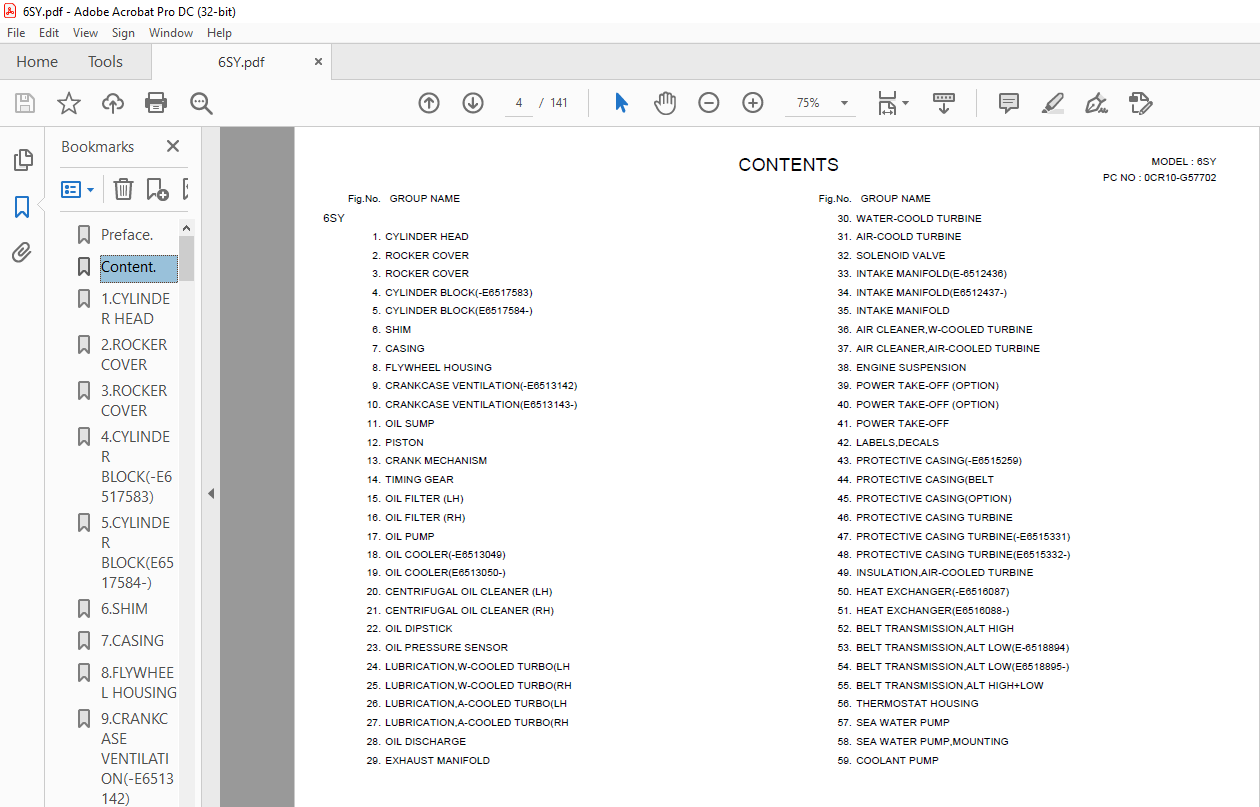Switch to the Tools tab
The image size is (1260, 807).
click(105, 62)
